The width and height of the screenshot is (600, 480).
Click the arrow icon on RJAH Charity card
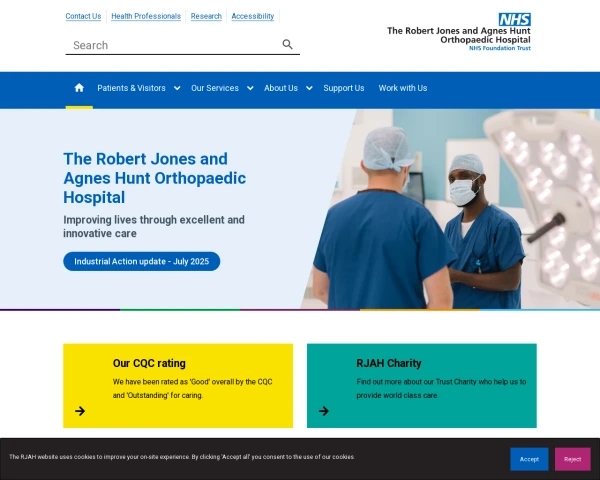tap(324, 411)
